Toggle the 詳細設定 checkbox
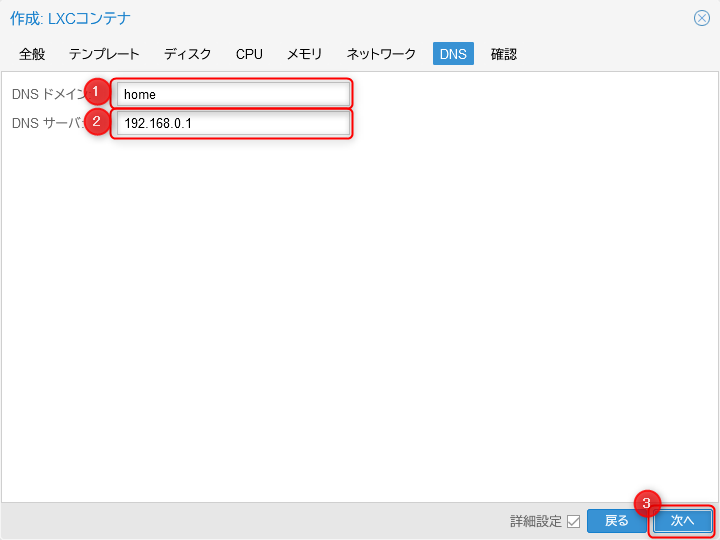 pyautogui.click(x=573, y=521)
